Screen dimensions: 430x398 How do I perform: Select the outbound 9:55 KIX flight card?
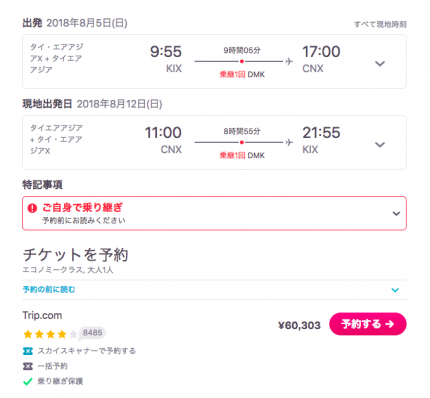coord(214,61)
